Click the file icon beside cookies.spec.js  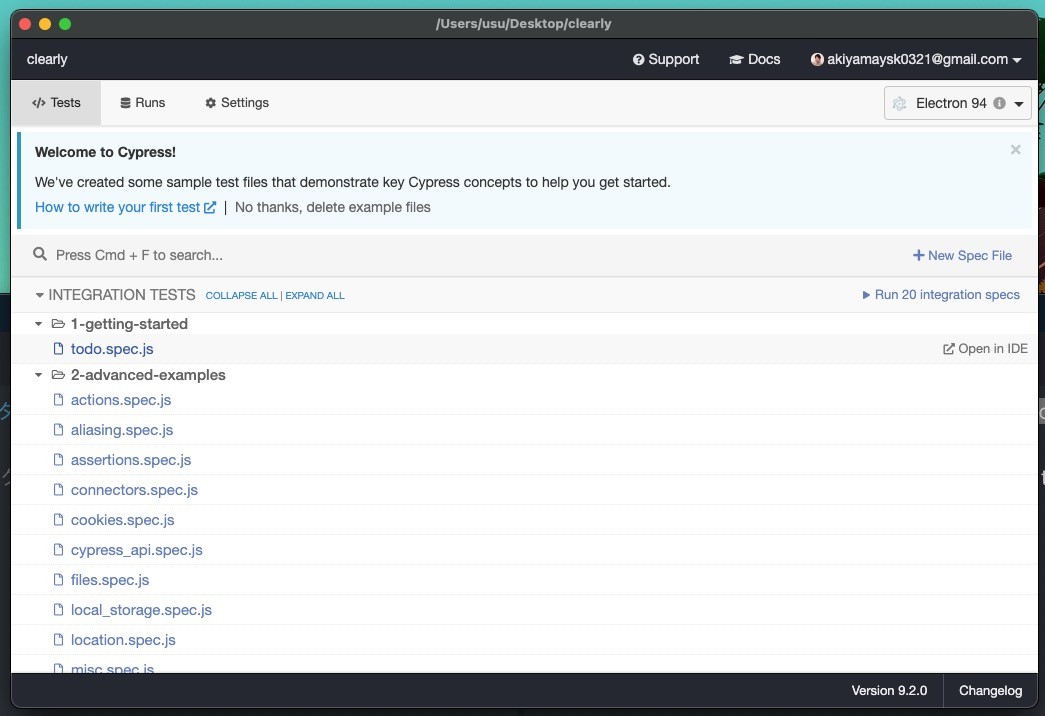tap(59, 519)
